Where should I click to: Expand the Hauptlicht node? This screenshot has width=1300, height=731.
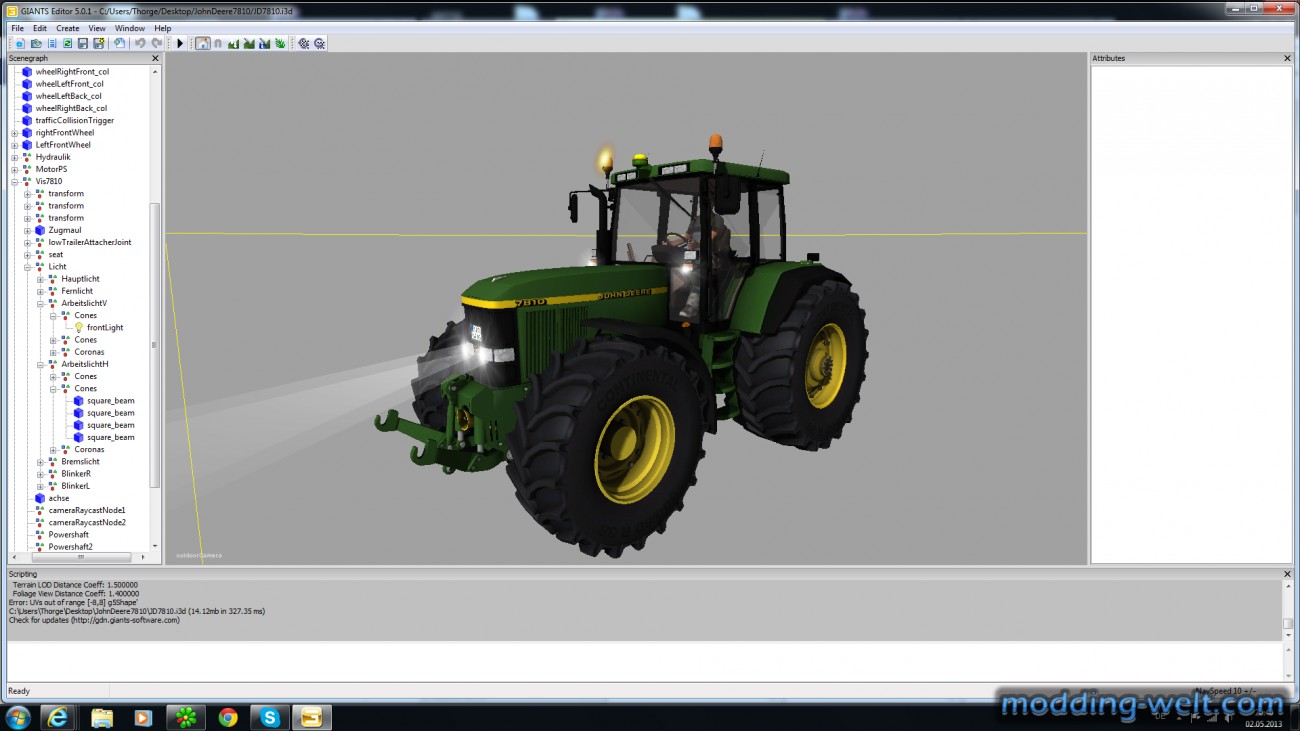pos(41,279)
